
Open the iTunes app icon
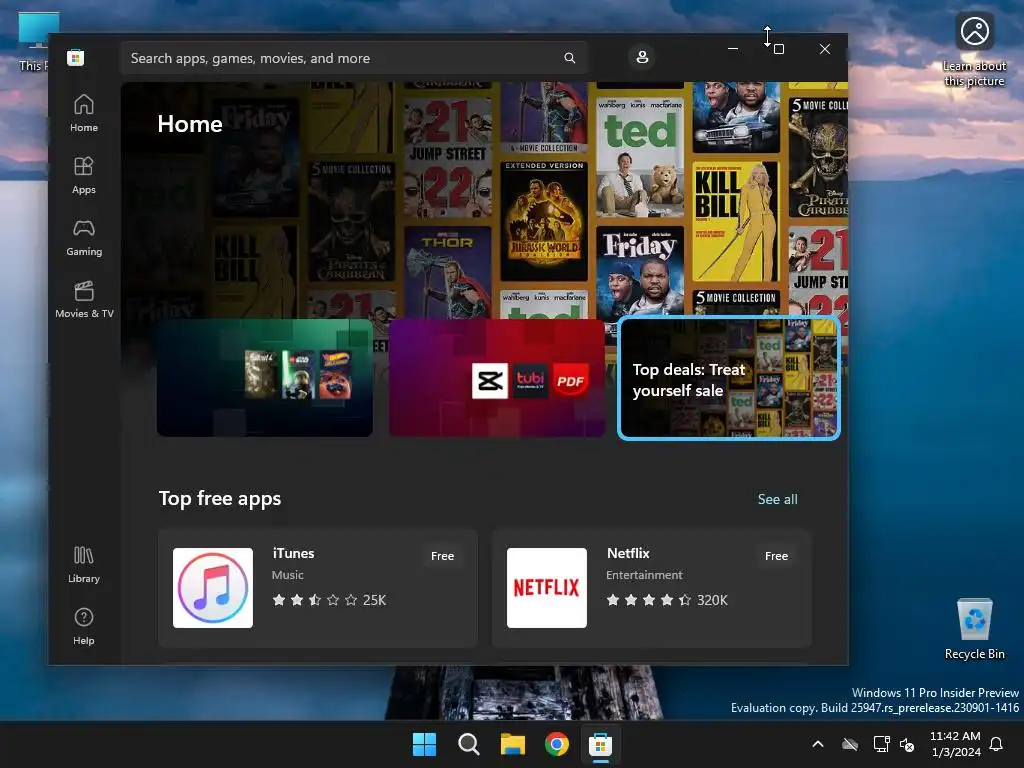click(x=213, y=588)
